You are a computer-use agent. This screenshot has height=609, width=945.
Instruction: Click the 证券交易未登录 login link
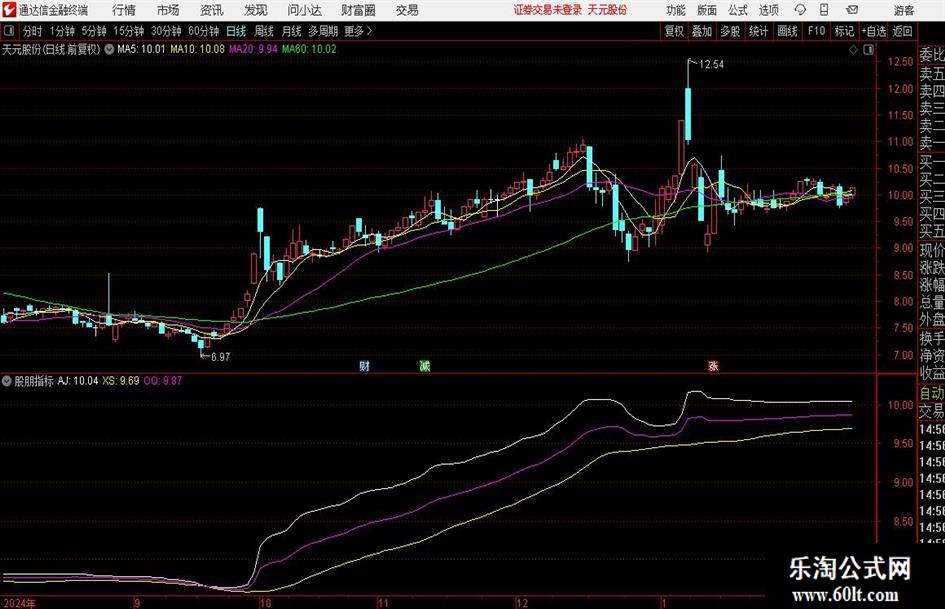pyautogui.click(x=548, y=10)
